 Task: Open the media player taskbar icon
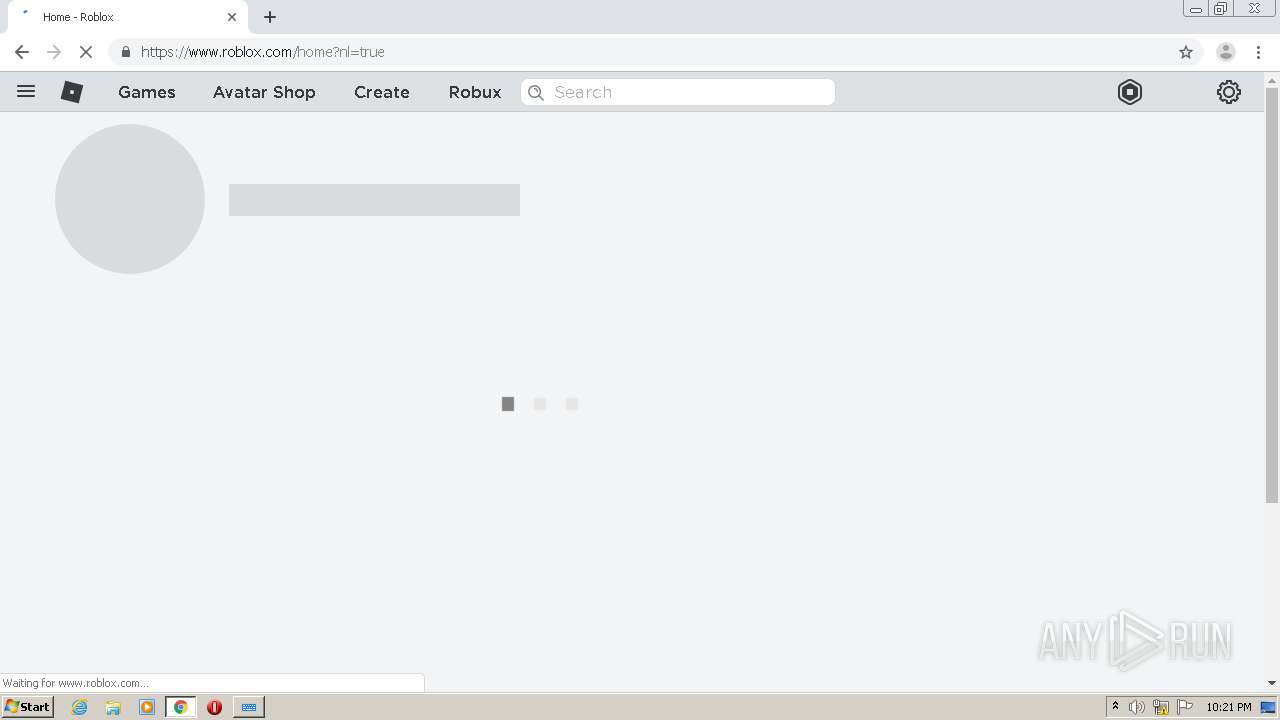(x=147, y=707)
